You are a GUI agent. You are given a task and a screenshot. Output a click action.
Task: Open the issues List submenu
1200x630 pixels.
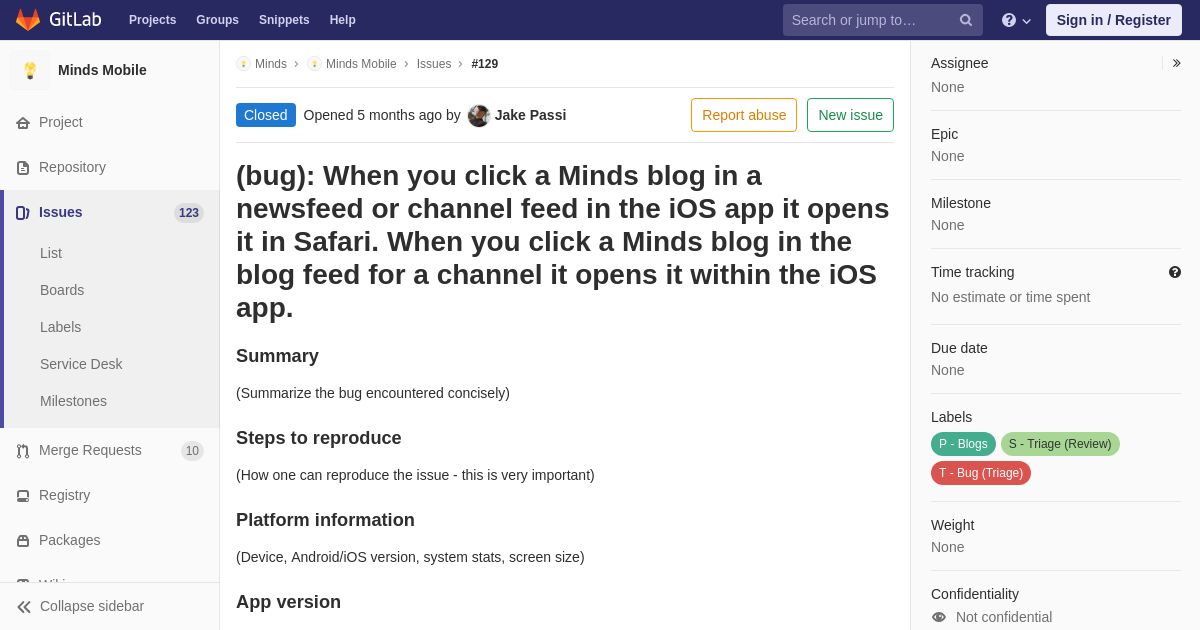(x=51, y=253)
